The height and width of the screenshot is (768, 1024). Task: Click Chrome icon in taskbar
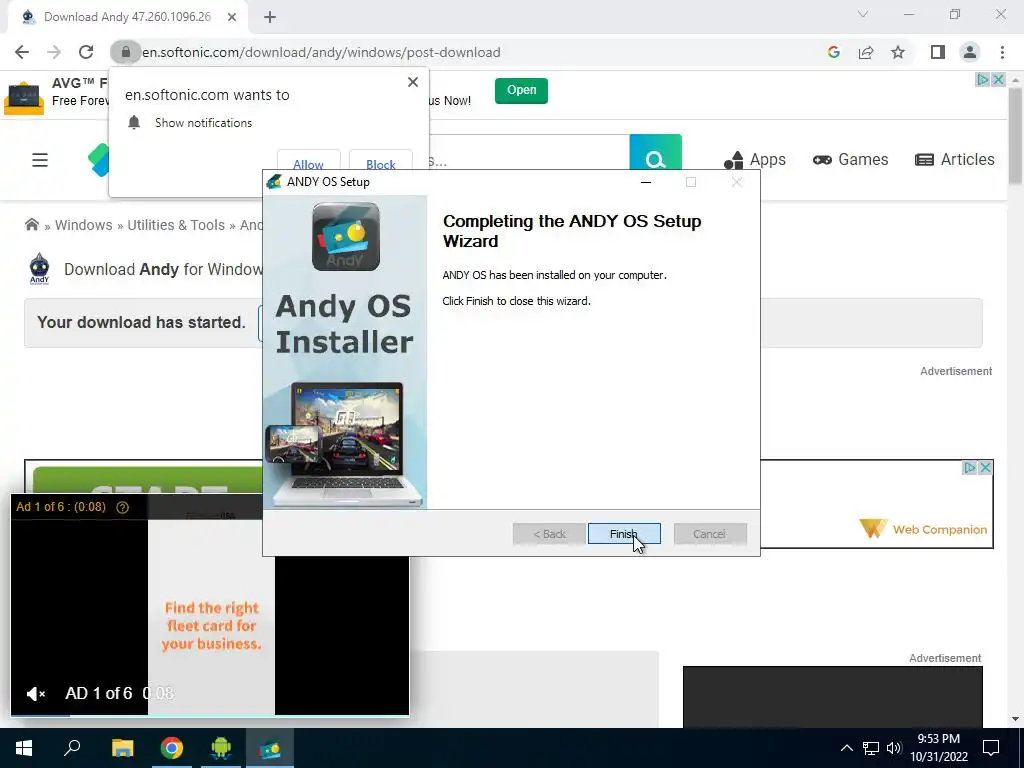click(172, 748)
